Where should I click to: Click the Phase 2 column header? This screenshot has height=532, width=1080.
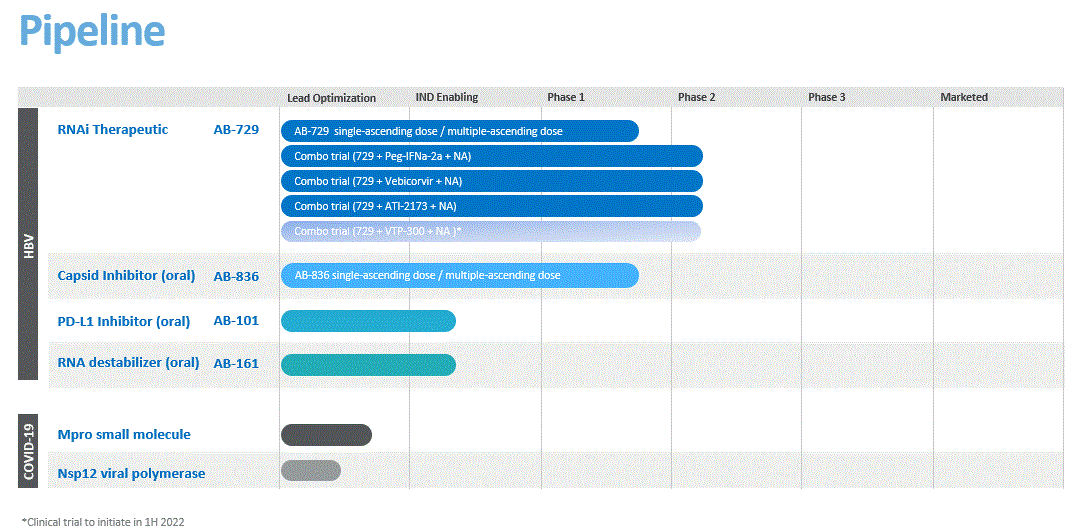click(696, 97)
